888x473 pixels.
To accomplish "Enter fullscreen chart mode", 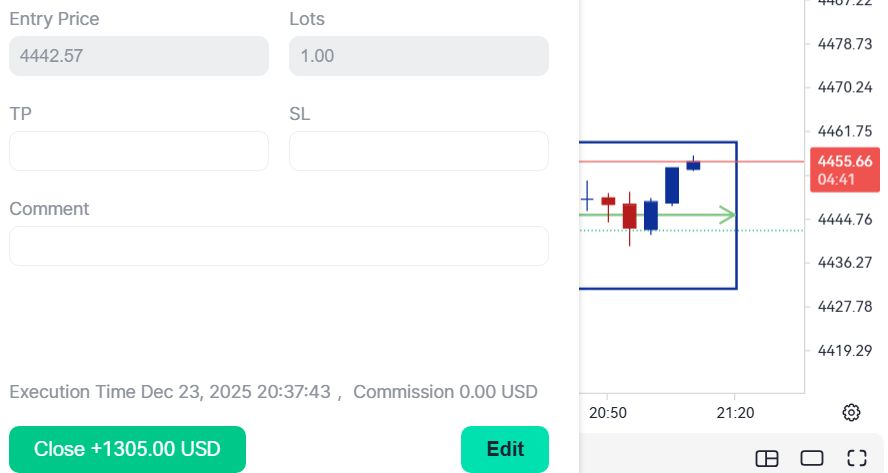I will pos(856,458).
